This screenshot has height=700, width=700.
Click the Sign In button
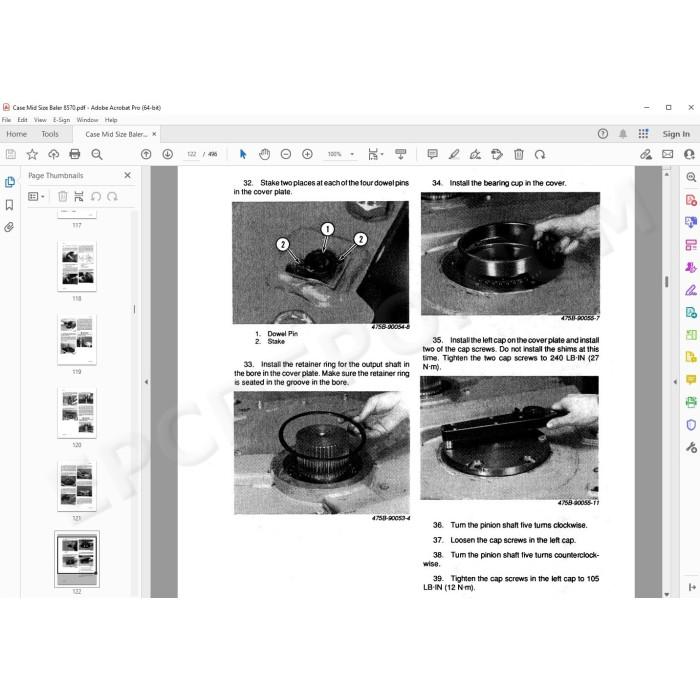(x=676, y=134)
